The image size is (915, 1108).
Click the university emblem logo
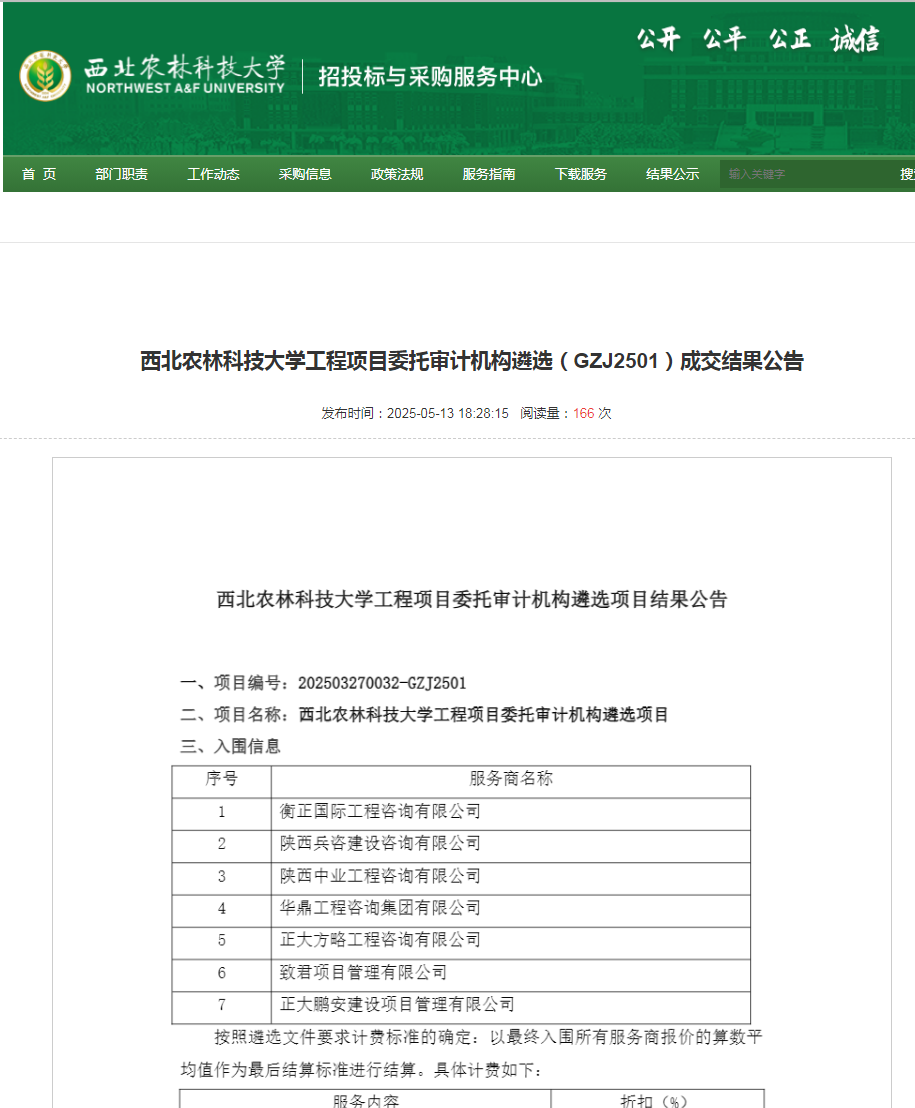coord(45,76)
